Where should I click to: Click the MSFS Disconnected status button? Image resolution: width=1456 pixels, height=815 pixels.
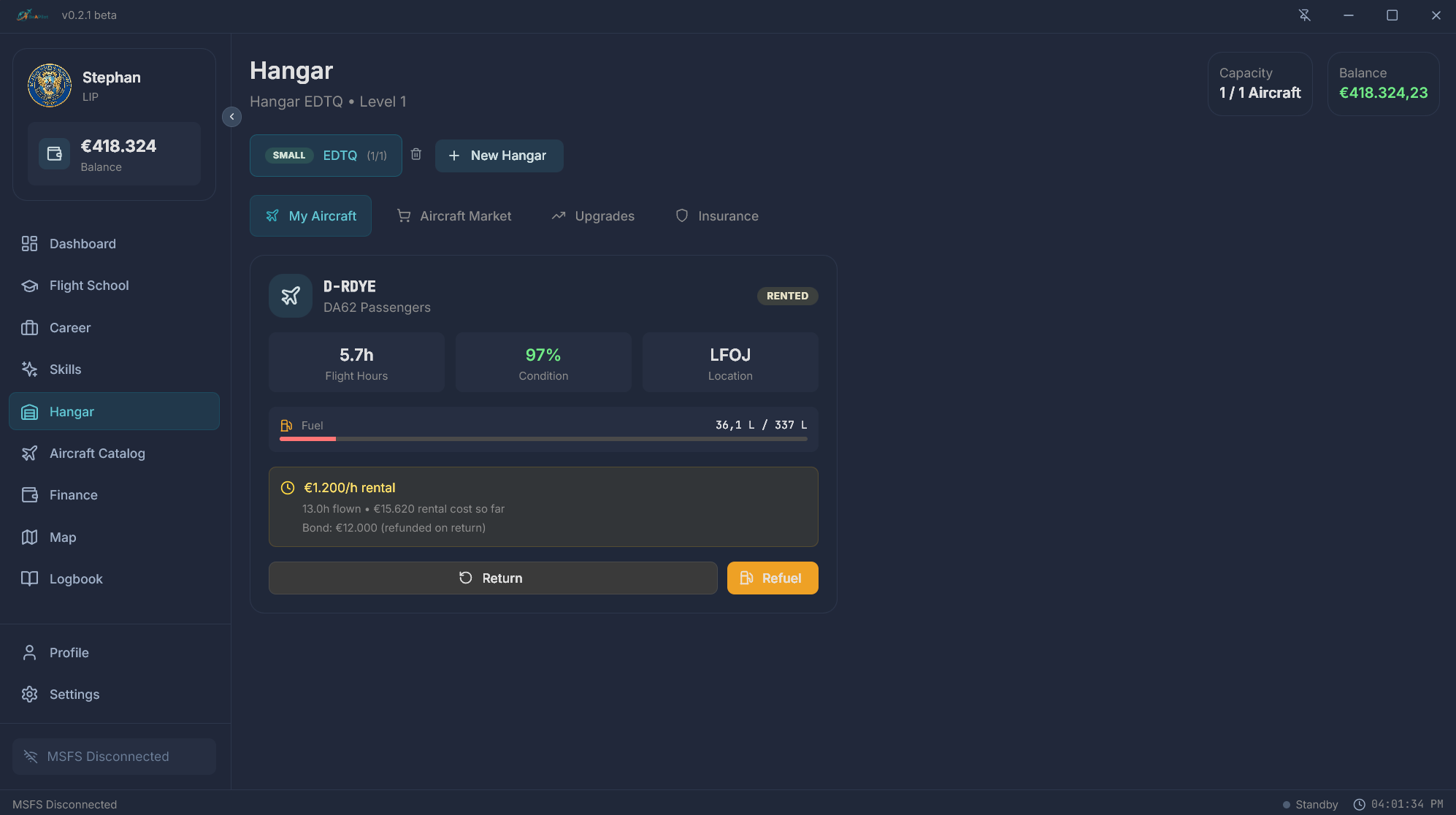click(114, 757)
